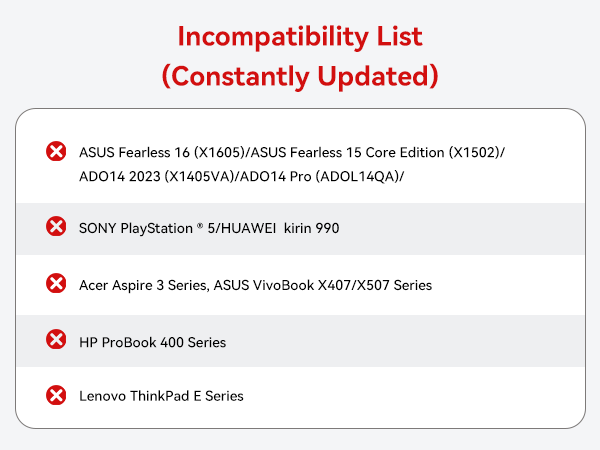Image resolution: width=600 pixels, height=450 pixels.
Task: Click the red X beside Acer Aspire 3 Series
Action: coord(56,284)
